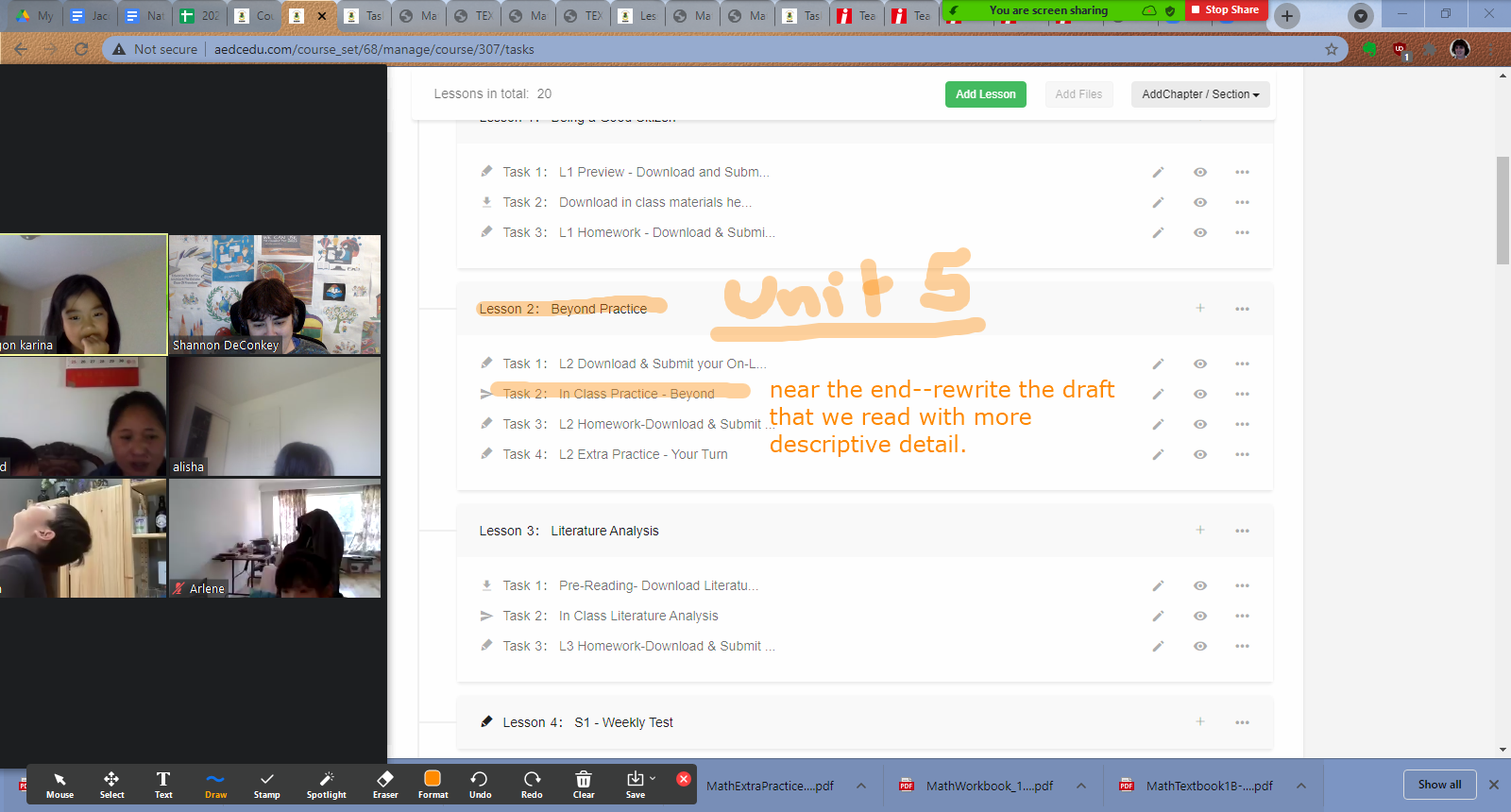This screenshot has height=812, width=1511.
Task: Edit Pre-Reading Download Literature task
Action: pyautogui.click(x=1158, y=585)
